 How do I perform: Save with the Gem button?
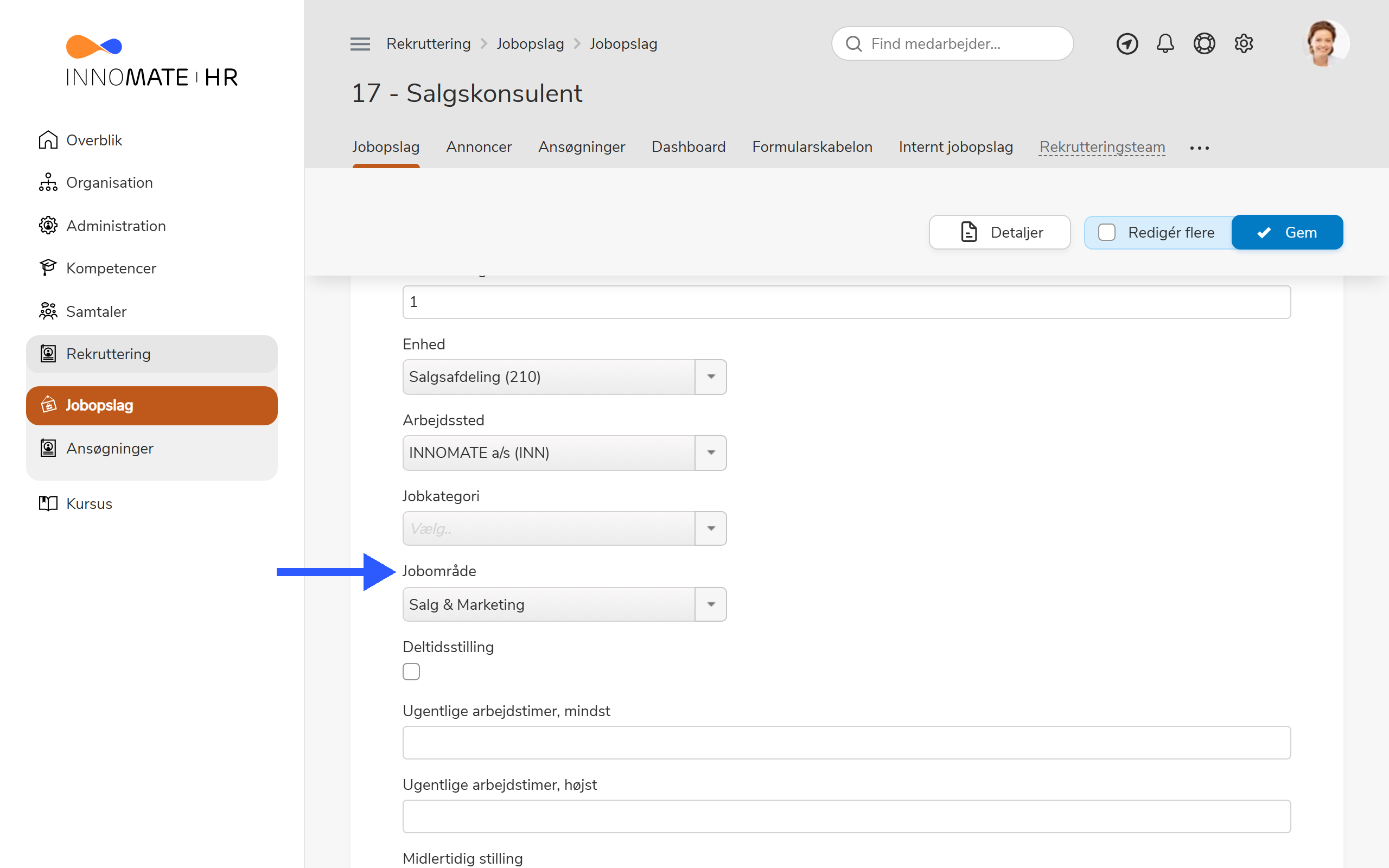pos(1287,232)
